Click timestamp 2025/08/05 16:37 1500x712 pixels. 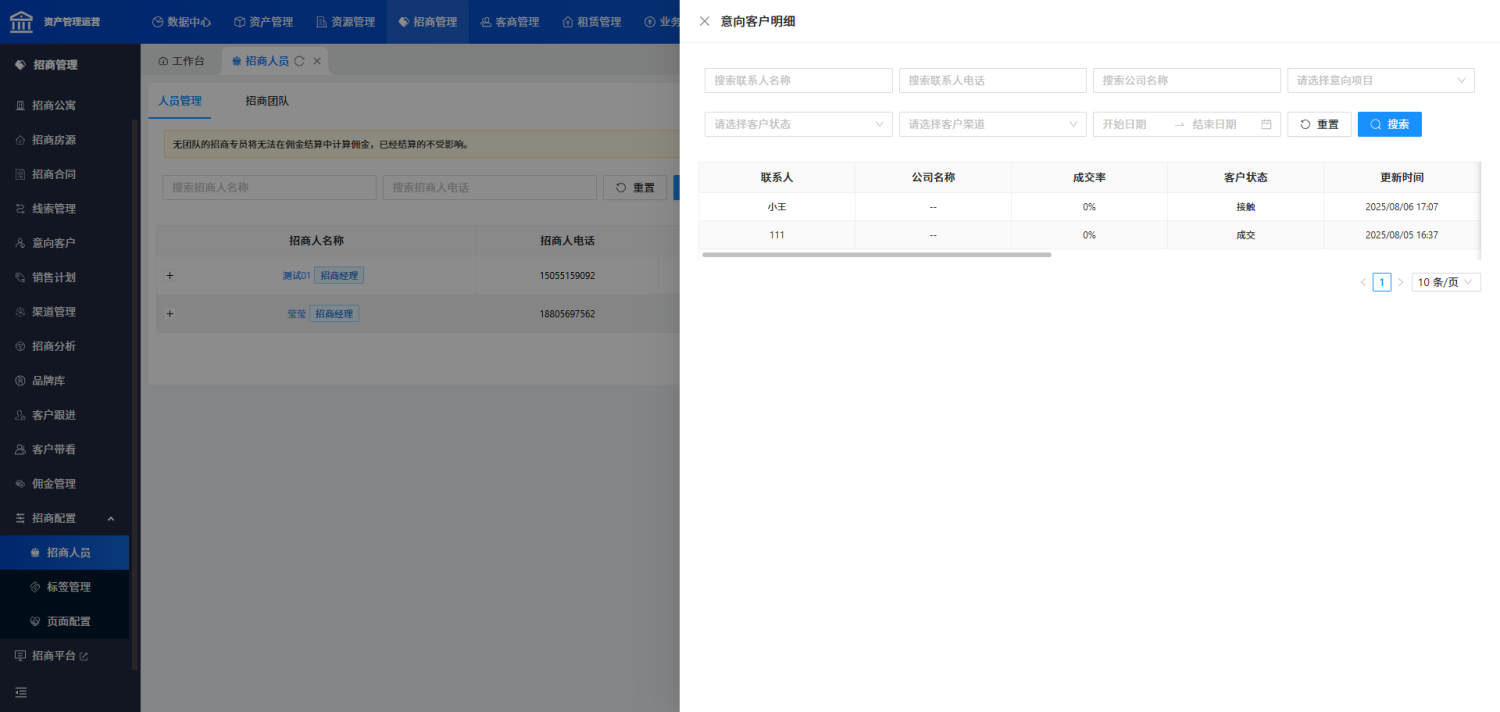pyautogui.click(x=1402, y=235)
